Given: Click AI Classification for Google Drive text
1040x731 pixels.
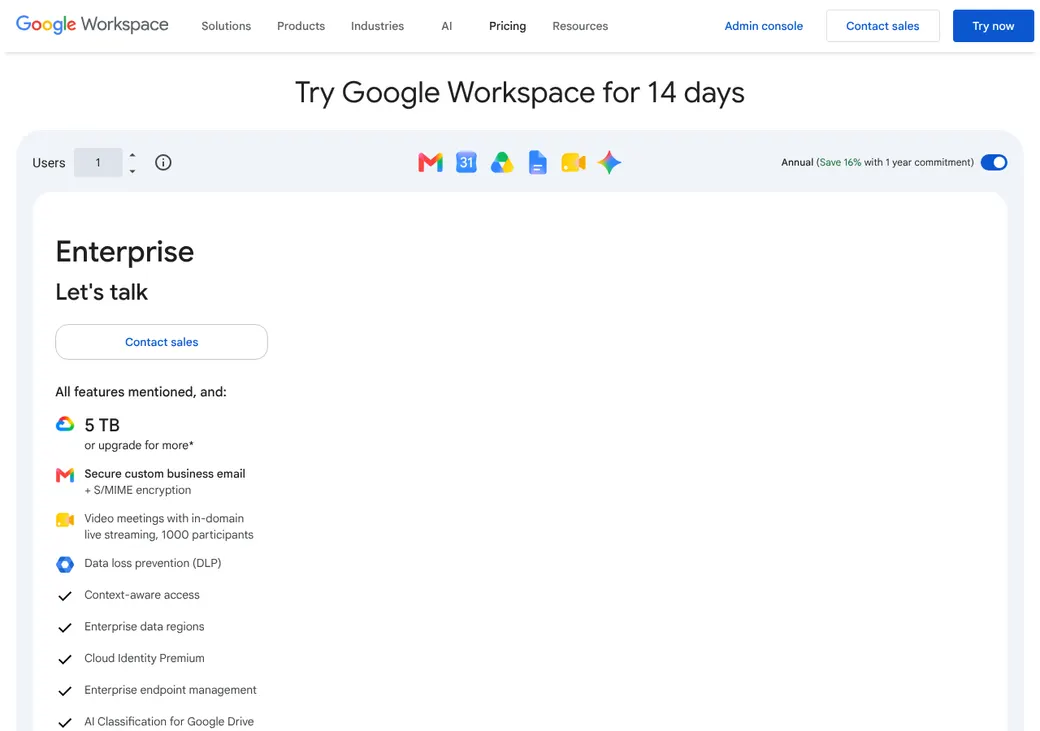Looking at the screenshot, I should pyautogui.click(x=169, y=722).
